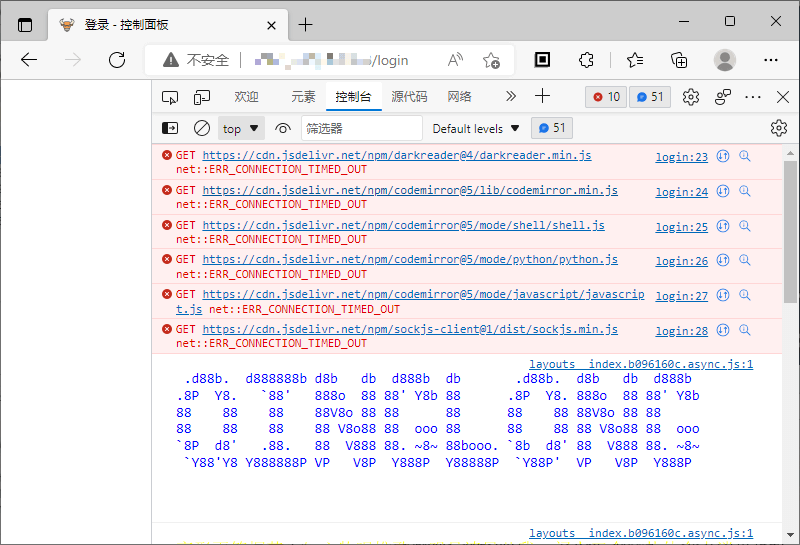Open the login:24 source link
This screenshot has height=545, width=800.
[x=682, y=192]
